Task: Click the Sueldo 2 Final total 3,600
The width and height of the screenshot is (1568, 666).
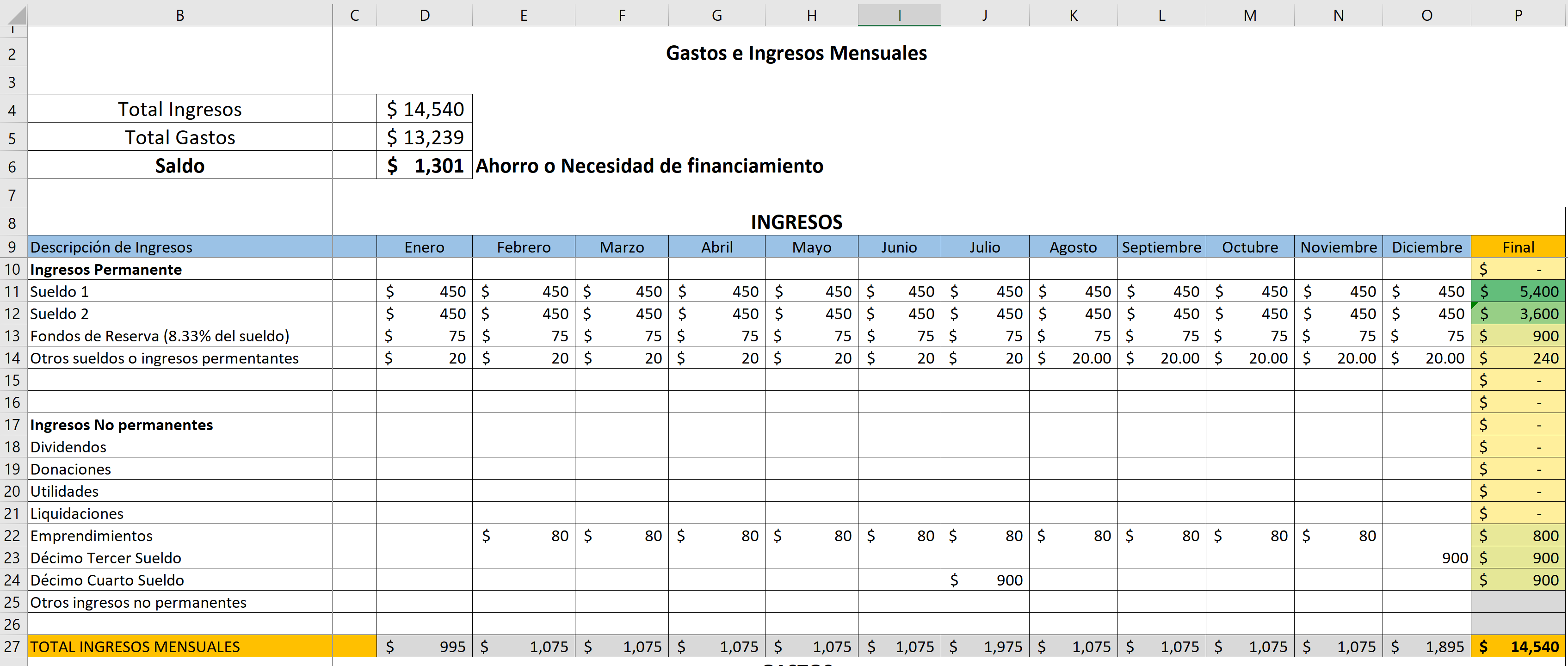Action: [x=1518, y=314]
